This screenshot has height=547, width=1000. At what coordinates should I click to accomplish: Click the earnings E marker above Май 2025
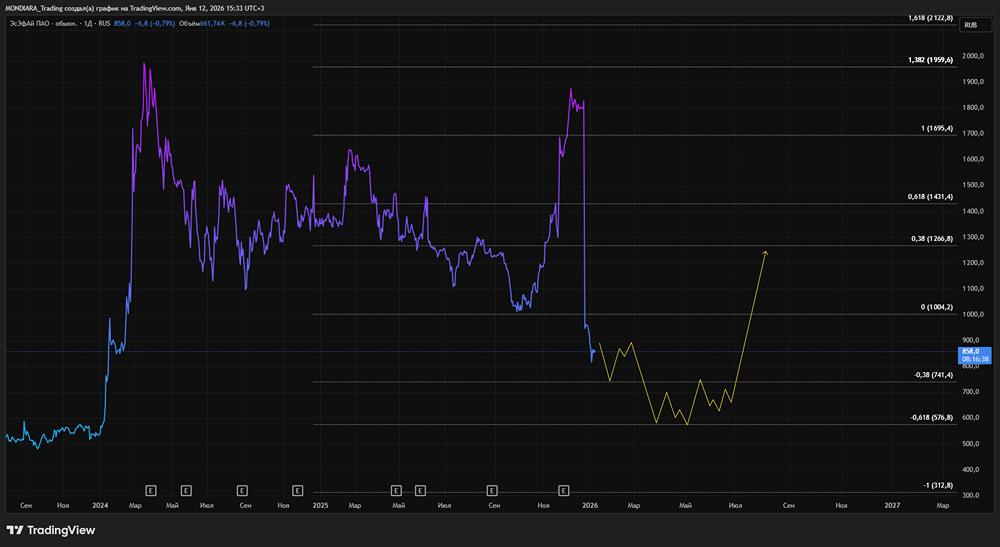click(x=396, y=490)
